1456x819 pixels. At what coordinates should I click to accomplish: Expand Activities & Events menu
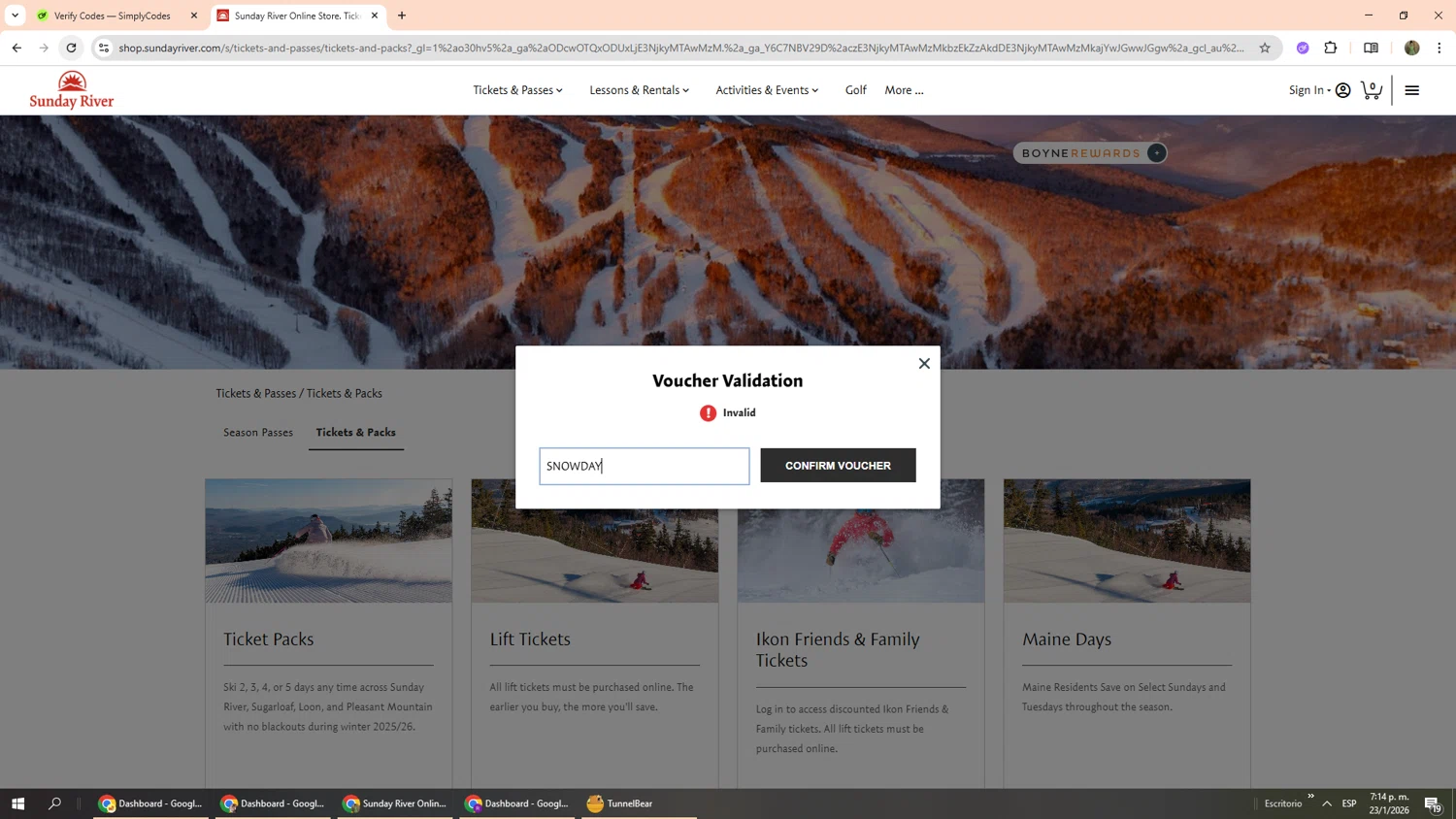(x=767, y=90)
